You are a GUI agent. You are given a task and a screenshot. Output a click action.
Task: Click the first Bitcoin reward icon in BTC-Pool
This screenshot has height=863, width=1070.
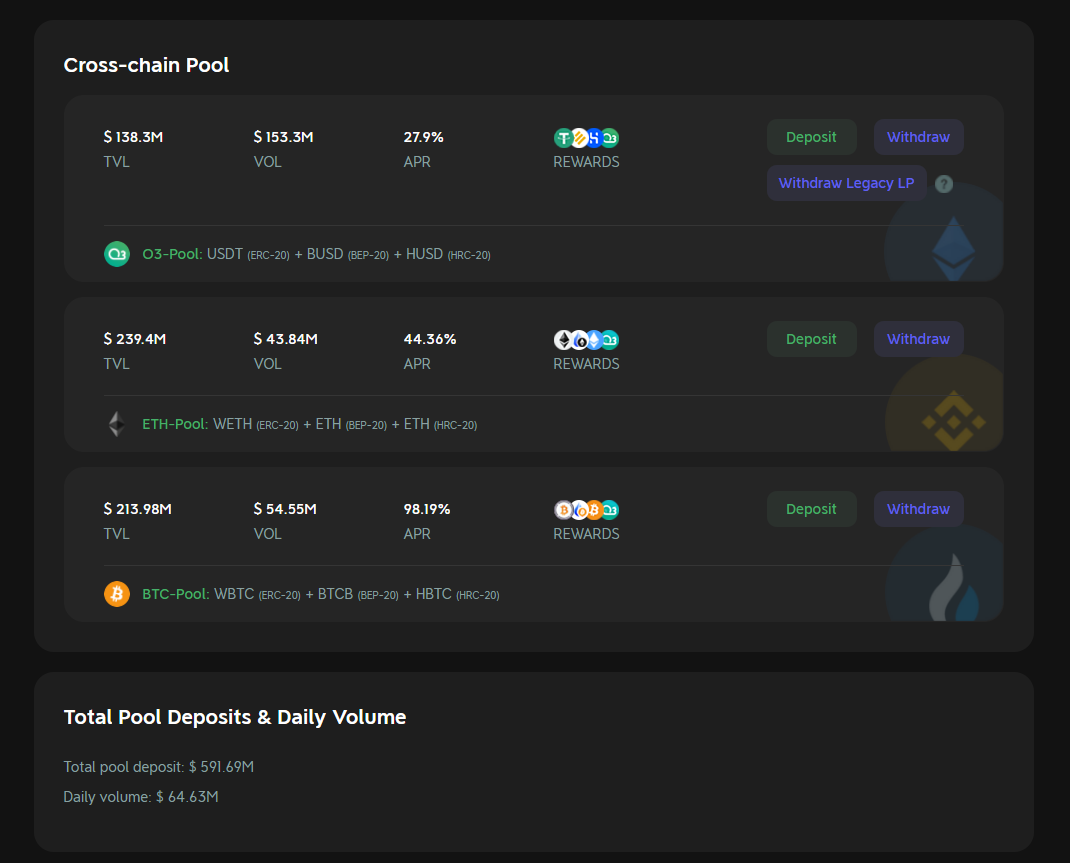point(563,510)
